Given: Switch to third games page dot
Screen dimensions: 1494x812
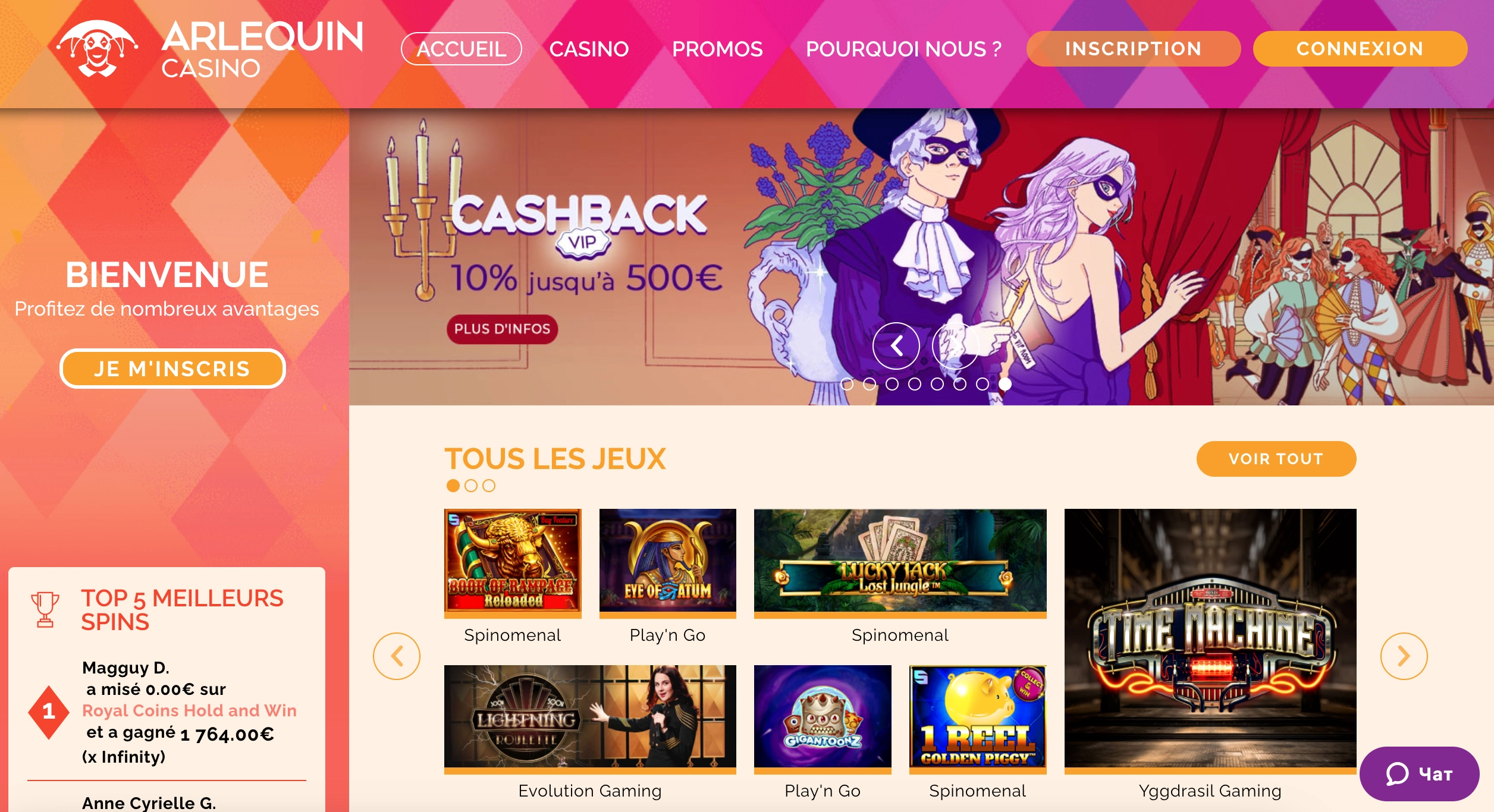Looking at the screenshot, I should 489,486.
